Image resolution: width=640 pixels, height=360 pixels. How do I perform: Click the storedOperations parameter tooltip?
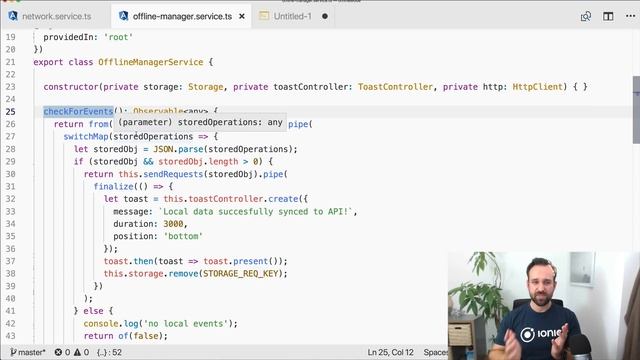coord(200,122)
